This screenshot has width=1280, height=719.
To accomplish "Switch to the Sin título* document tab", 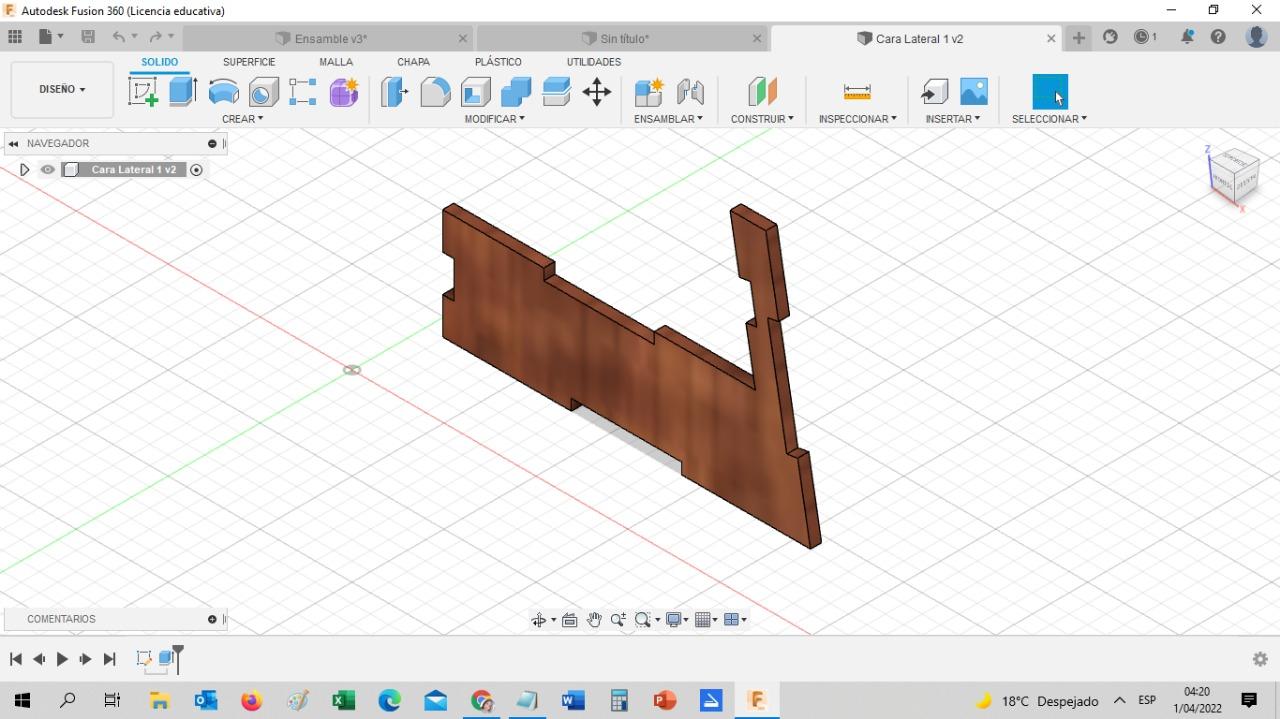I will (624, 39).
